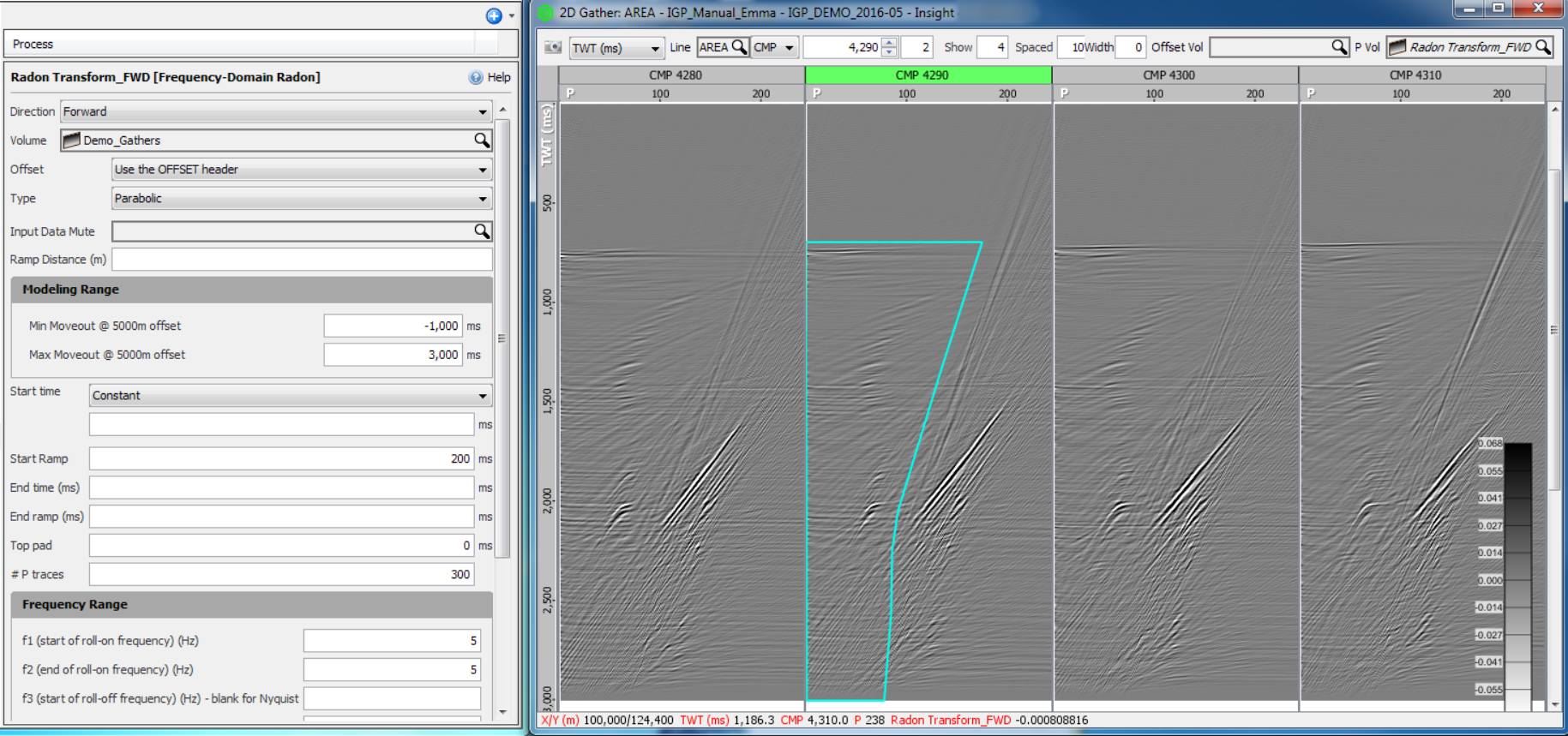Click the Input Data Mute search magnifier
1568x736 pixels.
[482, 231]
